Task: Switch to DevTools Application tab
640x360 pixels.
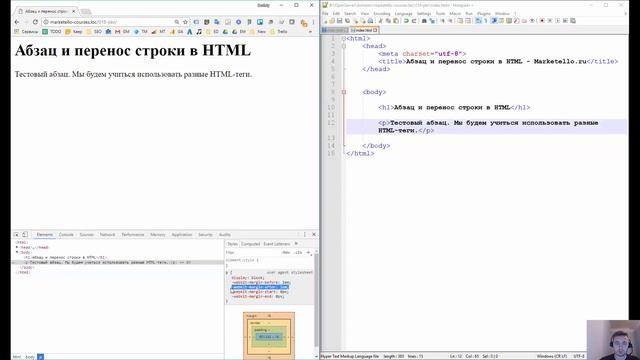Action: pos(182,235)
